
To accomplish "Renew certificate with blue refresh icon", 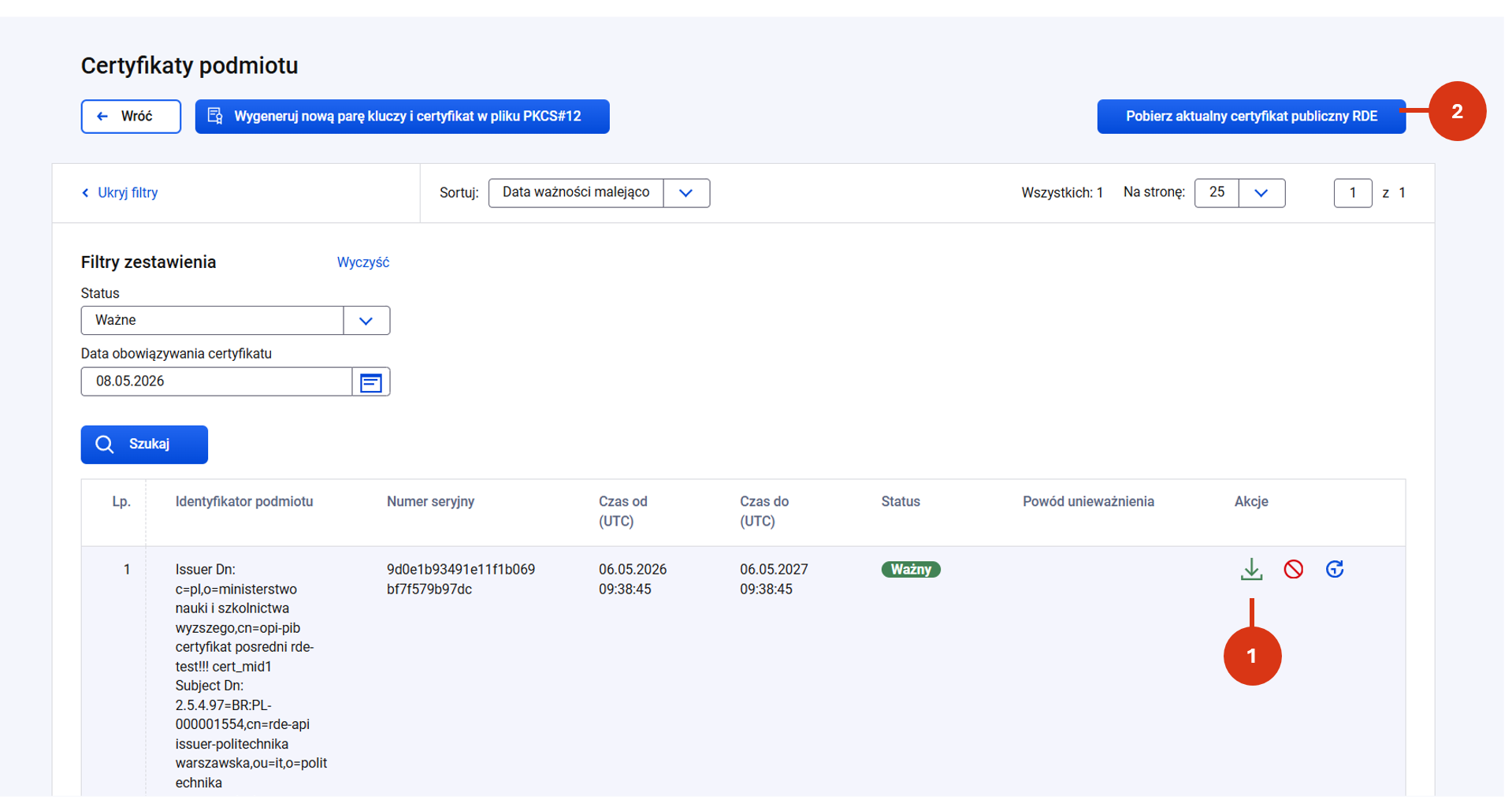I will coord(1335,569).
